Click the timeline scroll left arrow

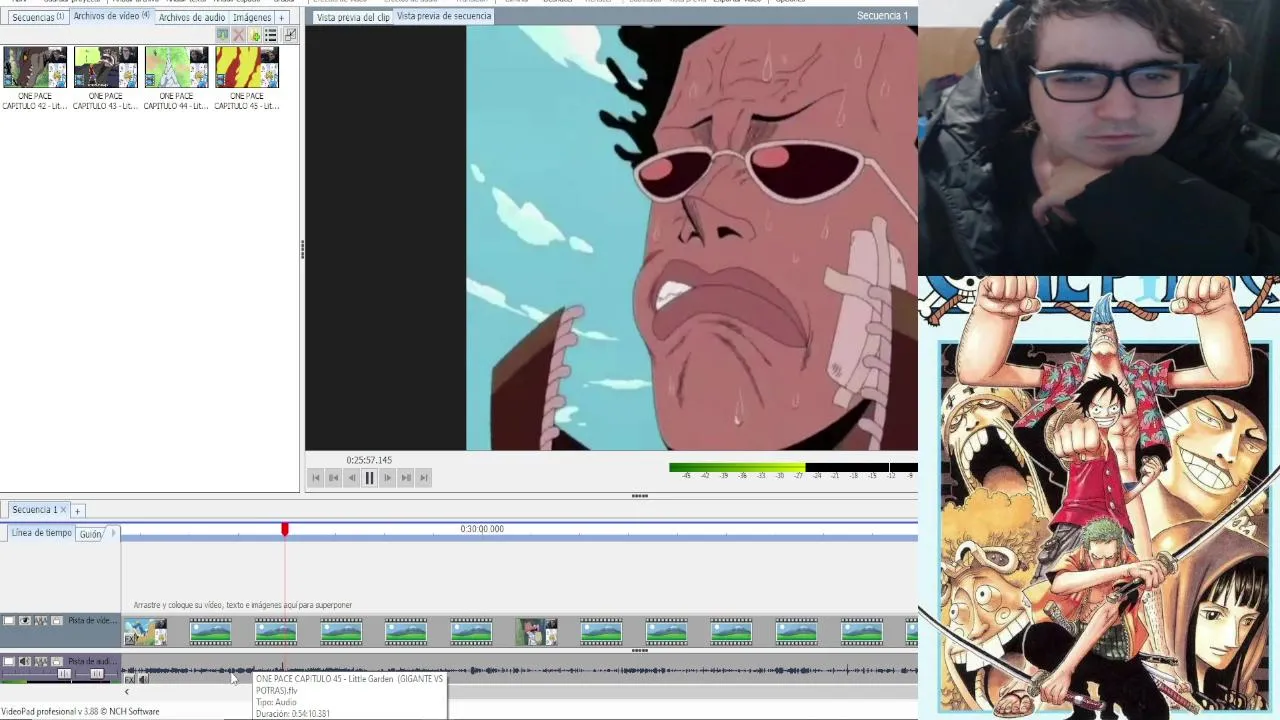(127, 692)
